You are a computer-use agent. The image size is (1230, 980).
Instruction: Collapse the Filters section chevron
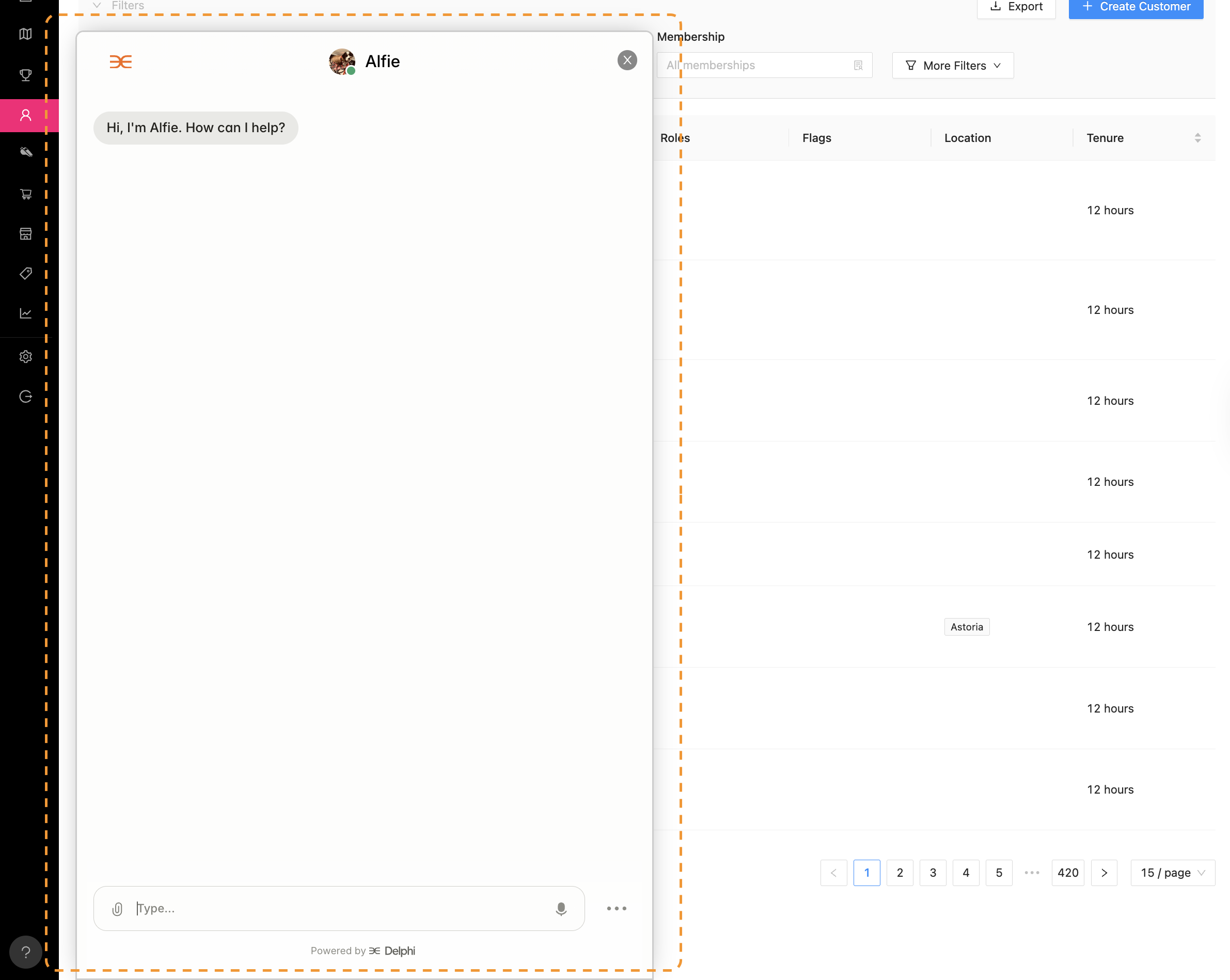[97, 6]
